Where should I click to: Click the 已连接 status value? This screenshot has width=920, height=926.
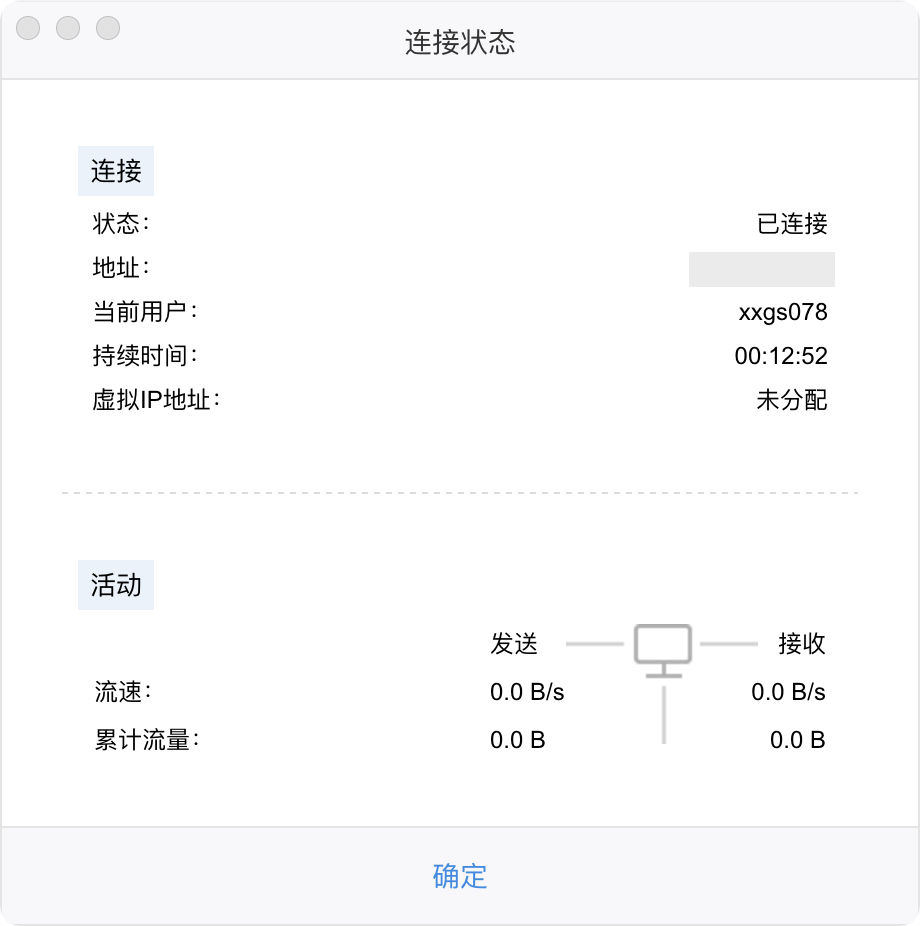click(x=792, y=223)
